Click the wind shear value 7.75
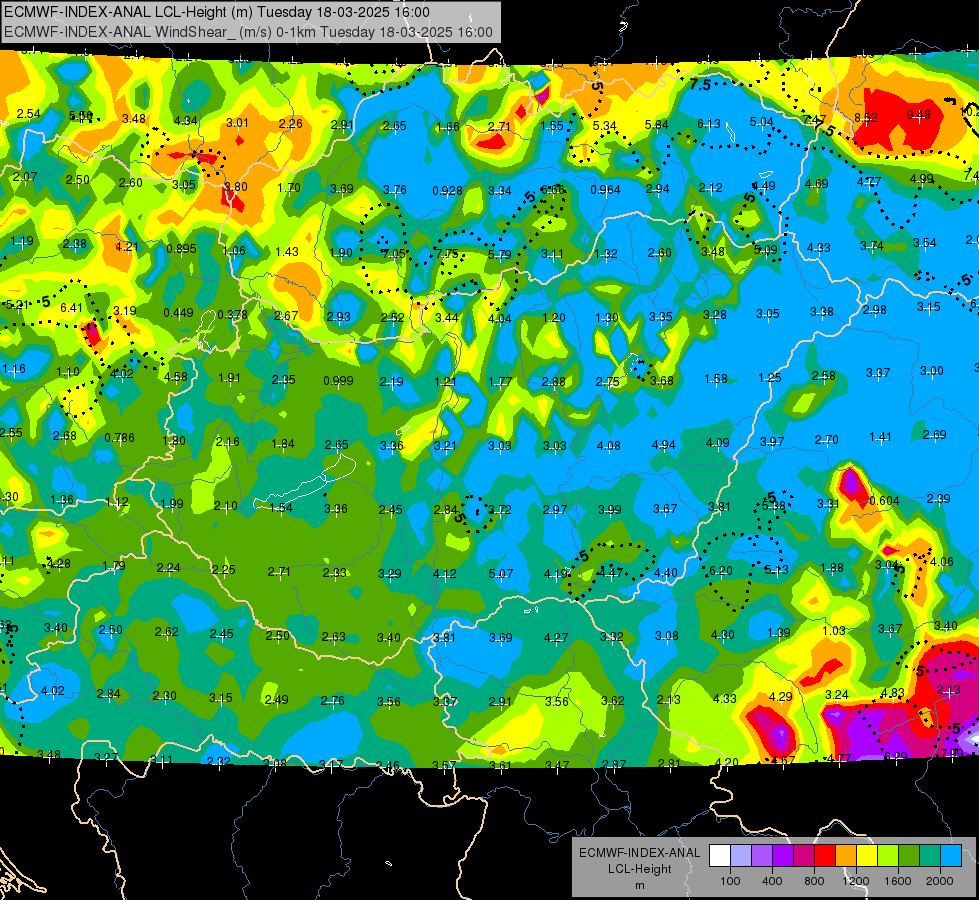Screen dimensions: 979x900 [x=447, y=253]
